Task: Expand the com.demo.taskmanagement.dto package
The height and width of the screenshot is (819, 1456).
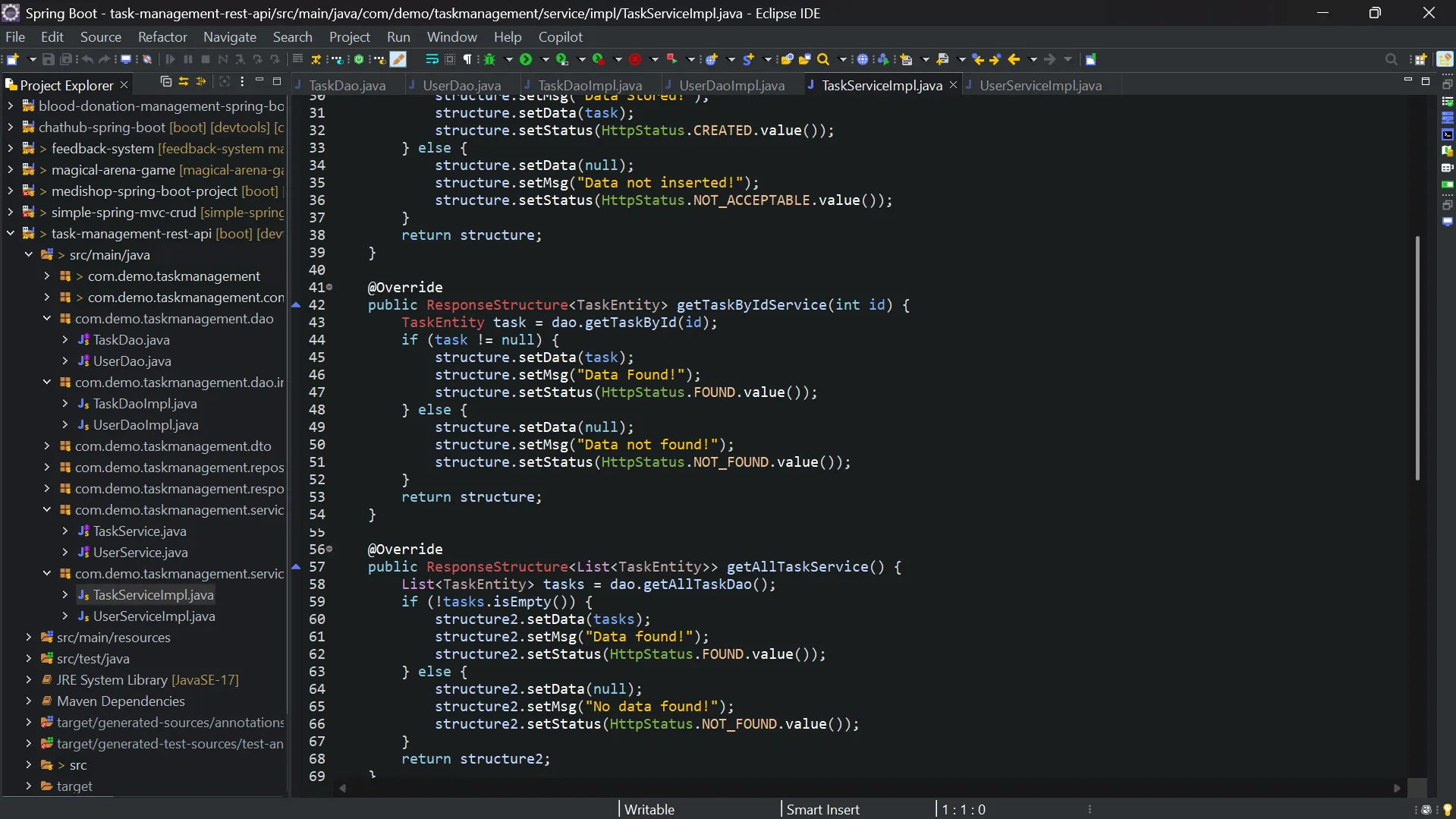Action: 47,446
